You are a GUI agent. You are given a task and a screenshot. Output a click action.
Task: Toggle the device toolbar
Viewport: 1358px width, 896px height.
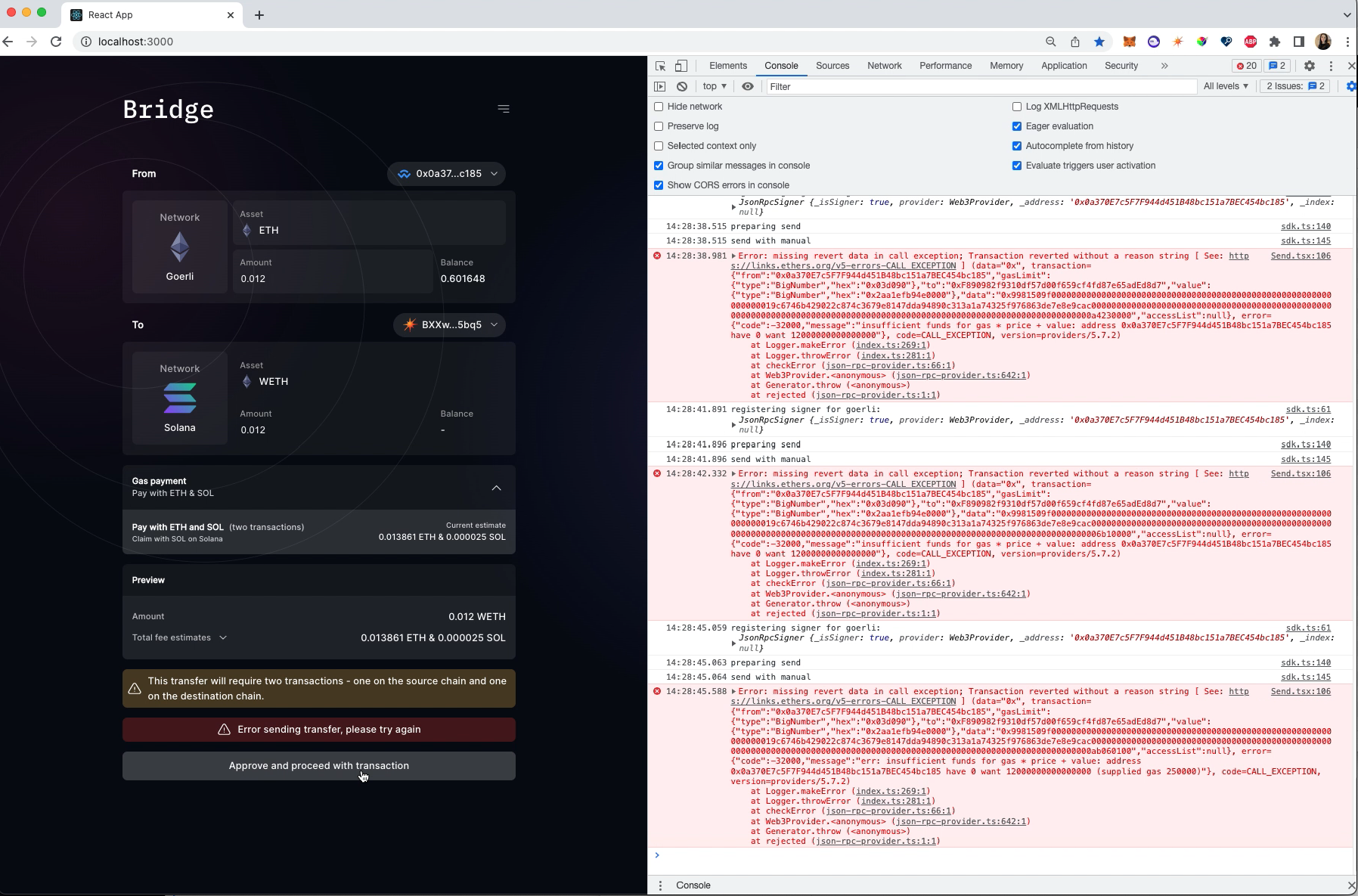tap(681, 66)
